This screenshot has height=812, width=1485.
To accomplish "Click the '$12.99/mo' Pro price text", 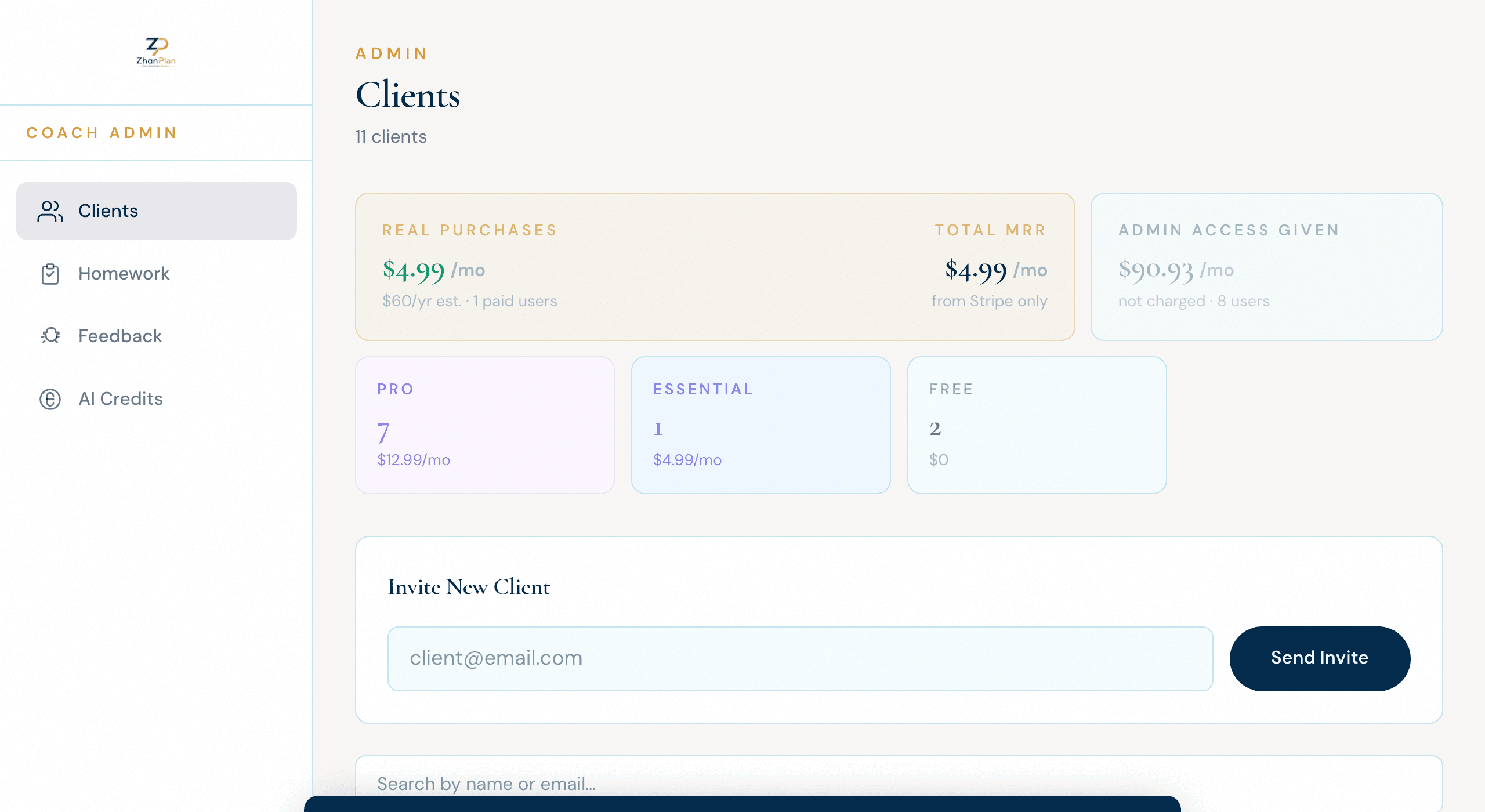I will [414, 460].
